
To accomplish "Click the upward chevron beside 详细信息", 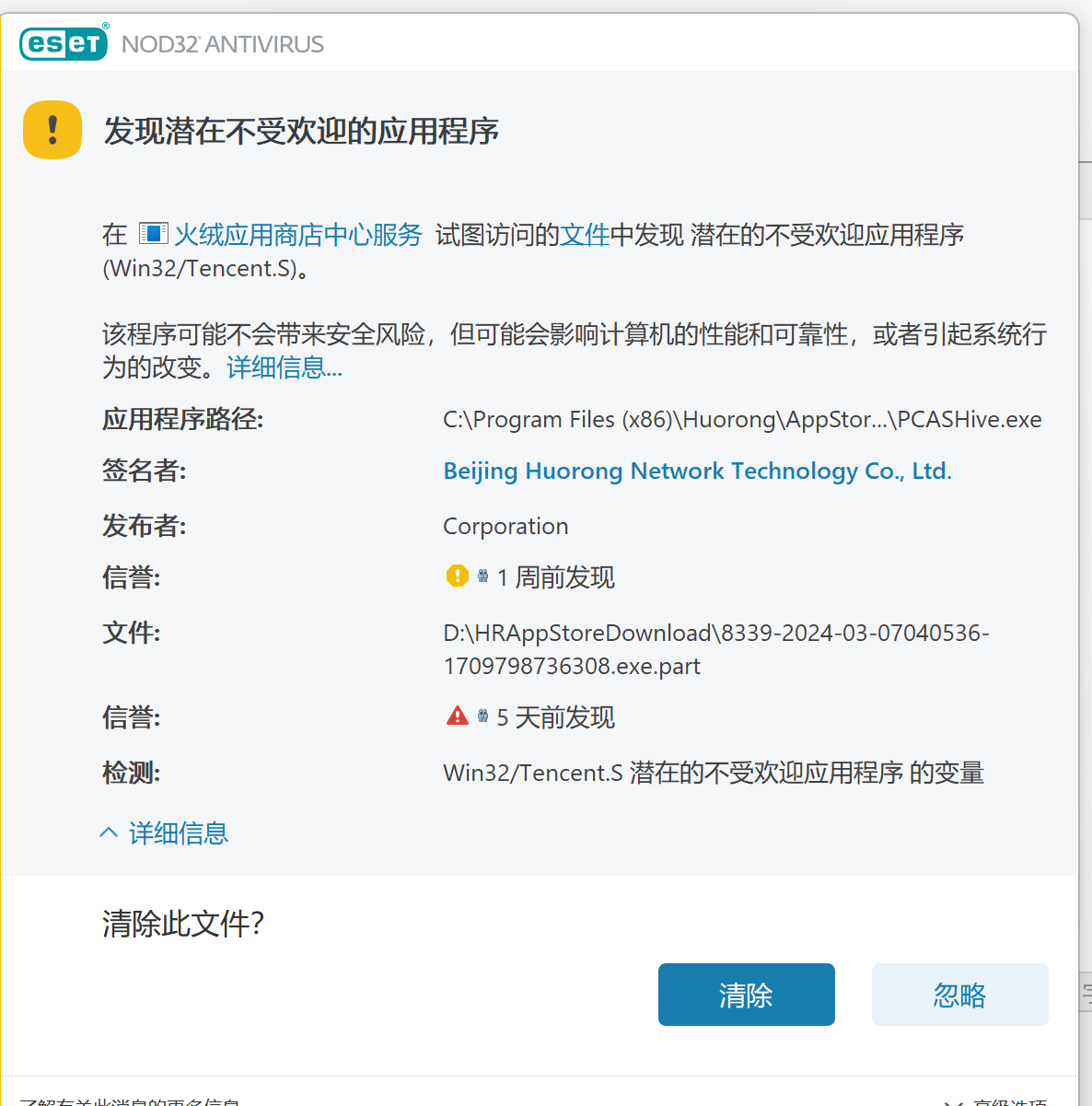I will tap(108, 832).
